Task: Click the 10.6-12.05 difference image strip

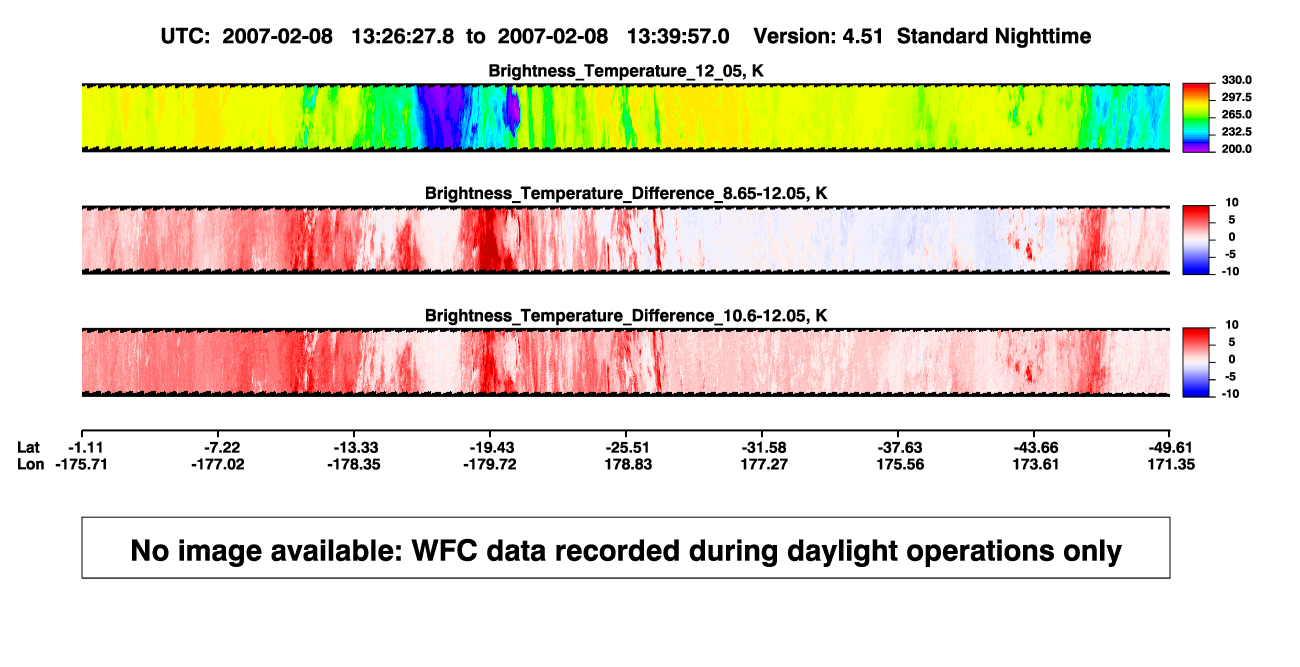Action: coord(625,362)
